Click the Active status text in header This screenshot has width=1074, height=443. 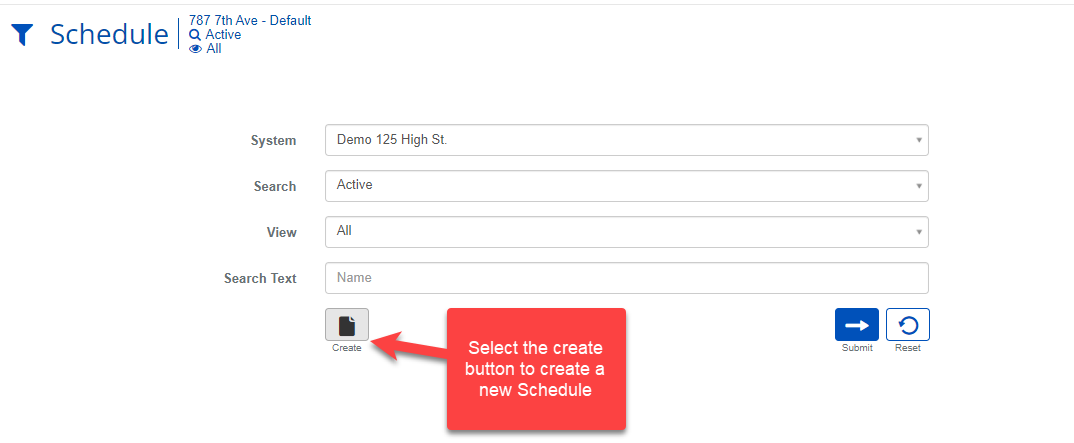coord(223,35)
